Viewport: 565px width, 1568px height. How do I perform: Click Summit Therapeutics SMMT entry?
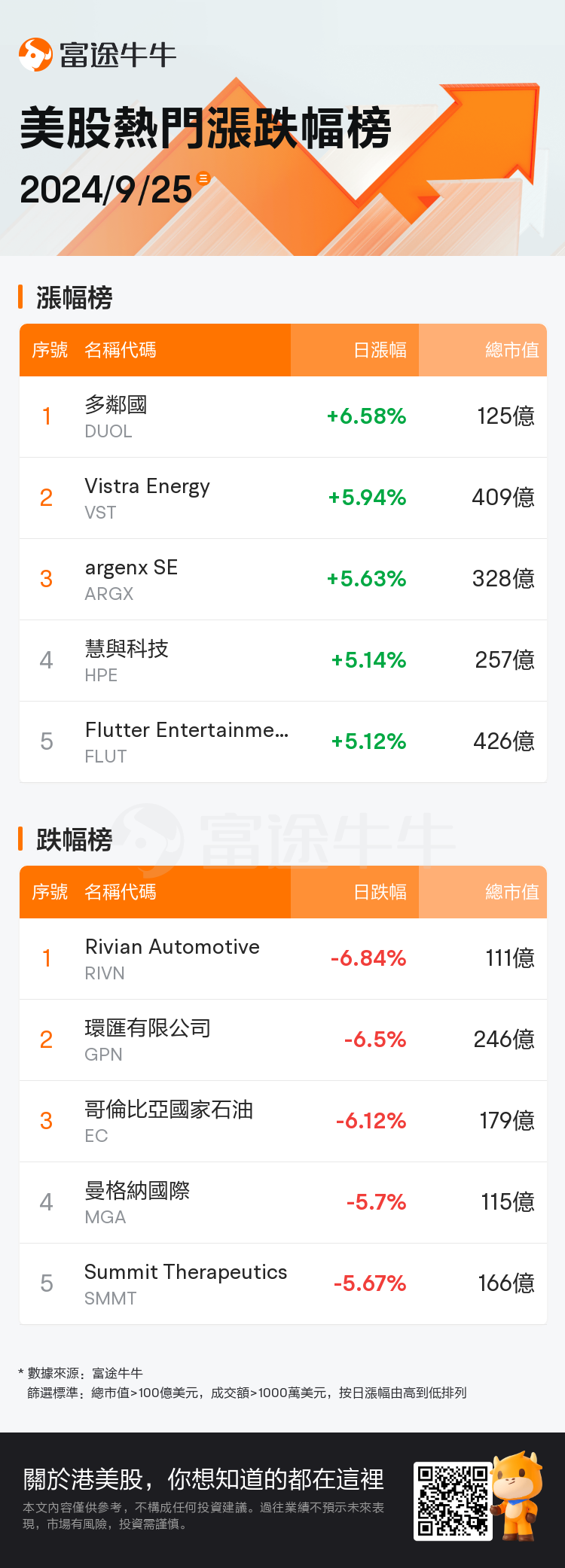pos(283,1284)
